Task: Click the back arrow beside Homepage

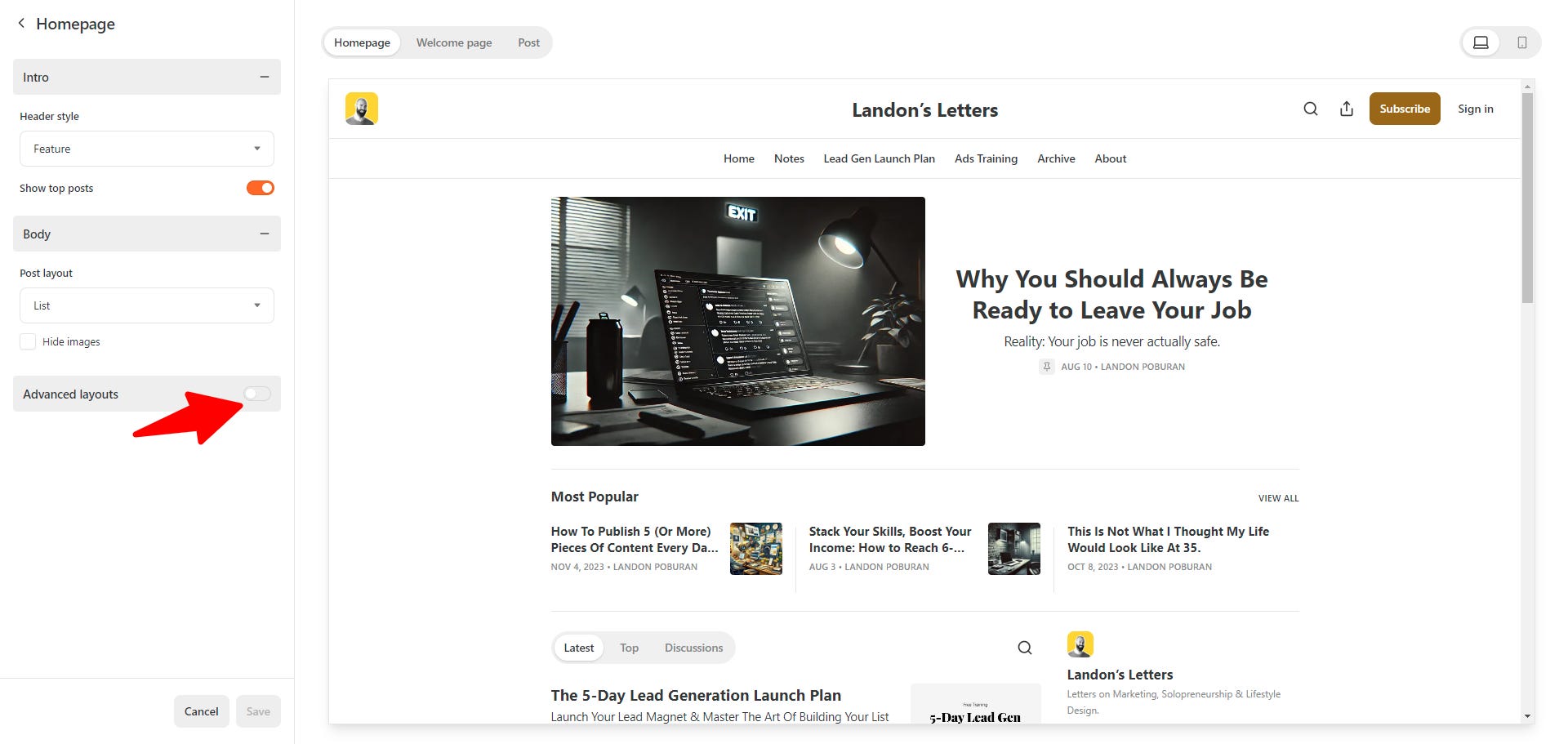Action: point(21,24)
